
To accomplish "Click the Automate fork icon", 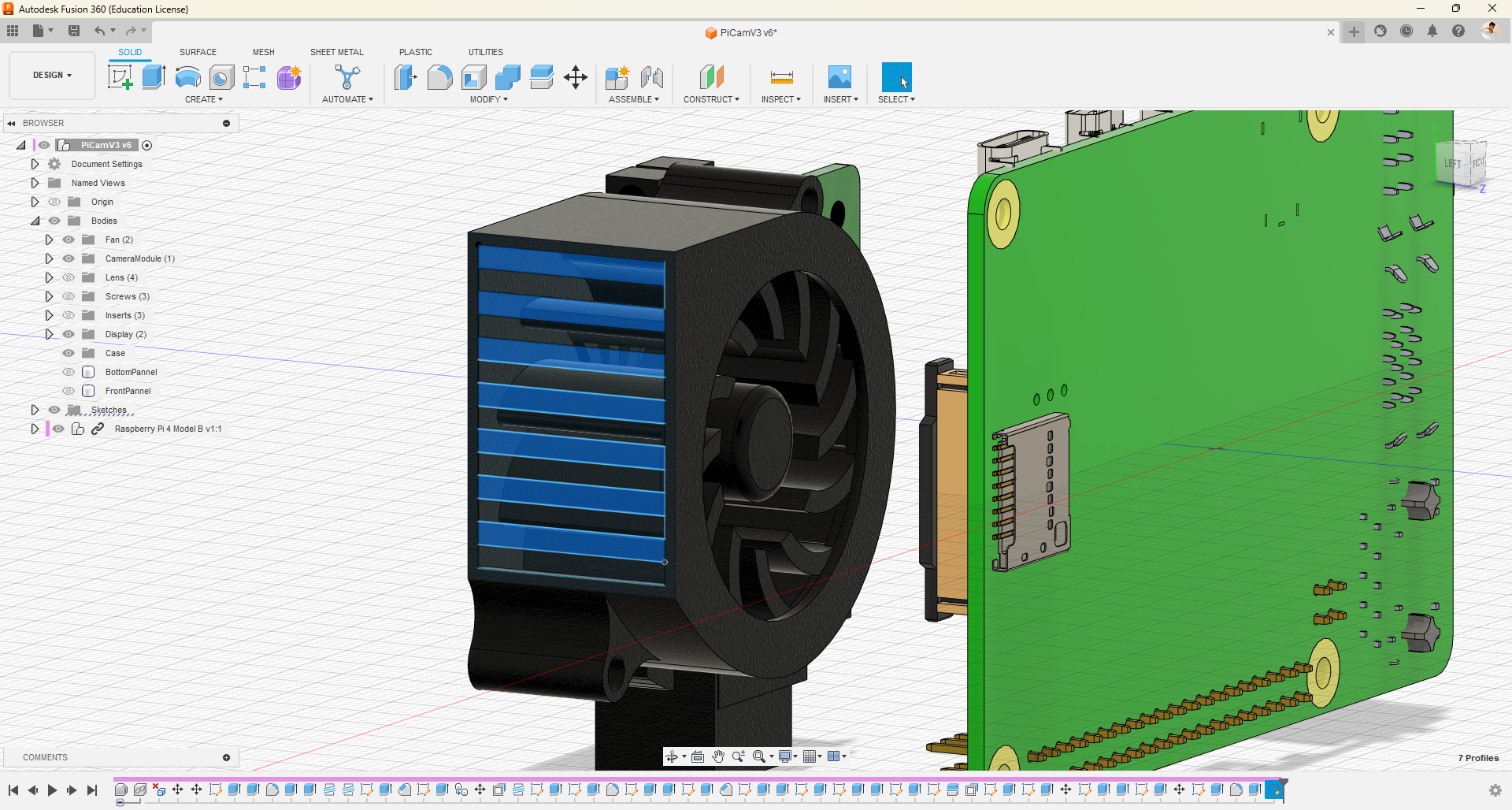I will (347, 77).
